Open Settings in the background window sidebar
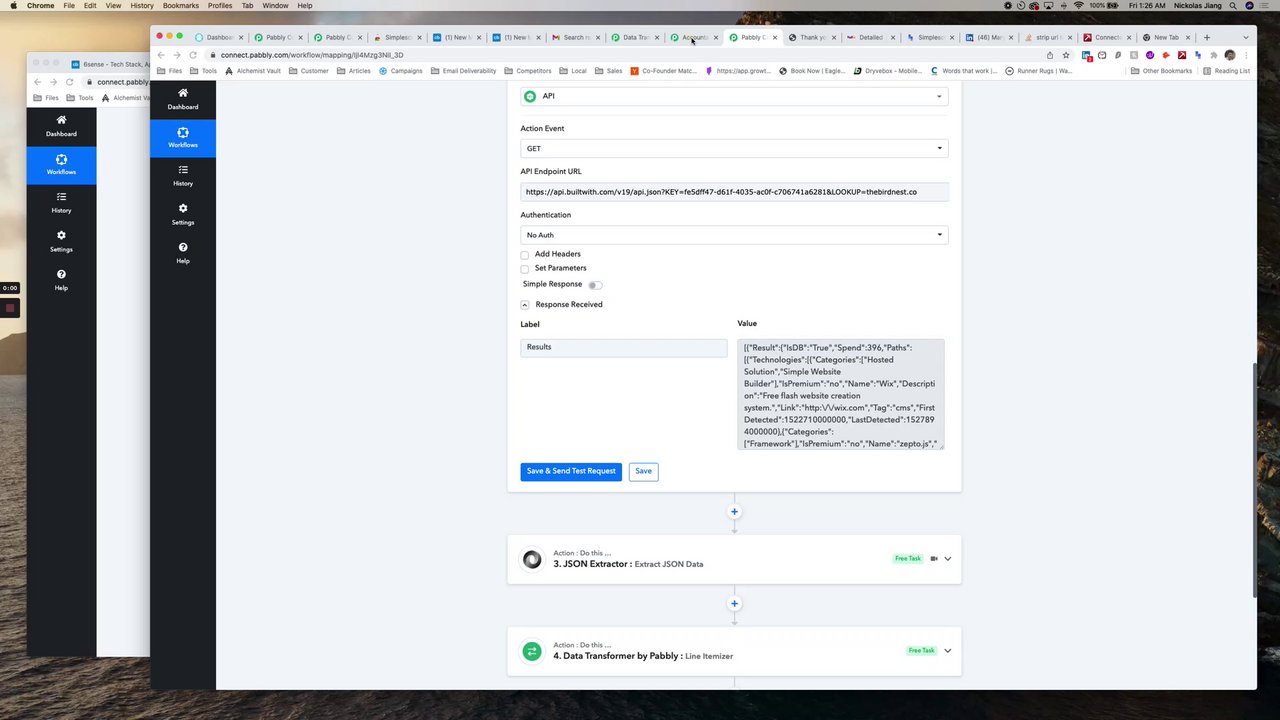1280x720 pixels. click(x=61, y=241)
